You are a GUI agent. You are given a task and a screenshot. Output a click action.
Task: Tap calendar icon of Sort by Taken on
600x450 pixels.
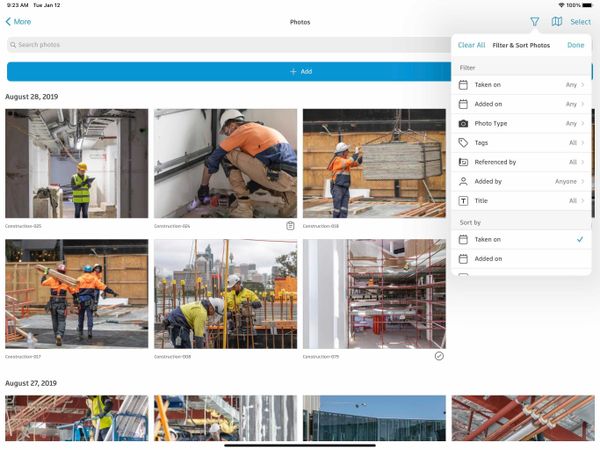point(463,240)
